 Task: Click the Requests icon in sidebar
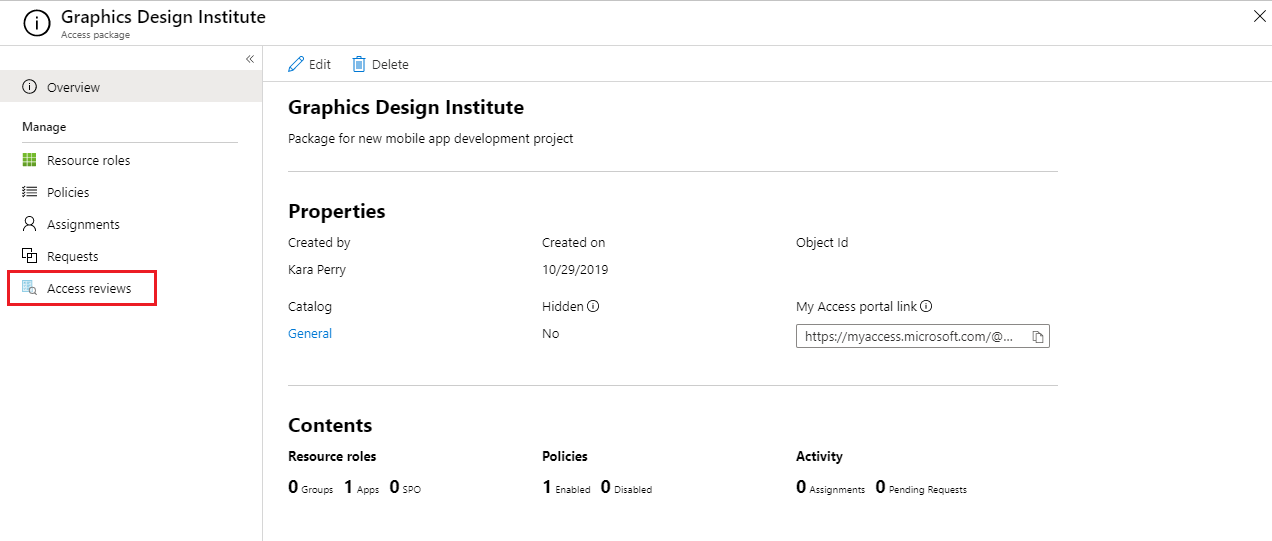tap(29, 256)
